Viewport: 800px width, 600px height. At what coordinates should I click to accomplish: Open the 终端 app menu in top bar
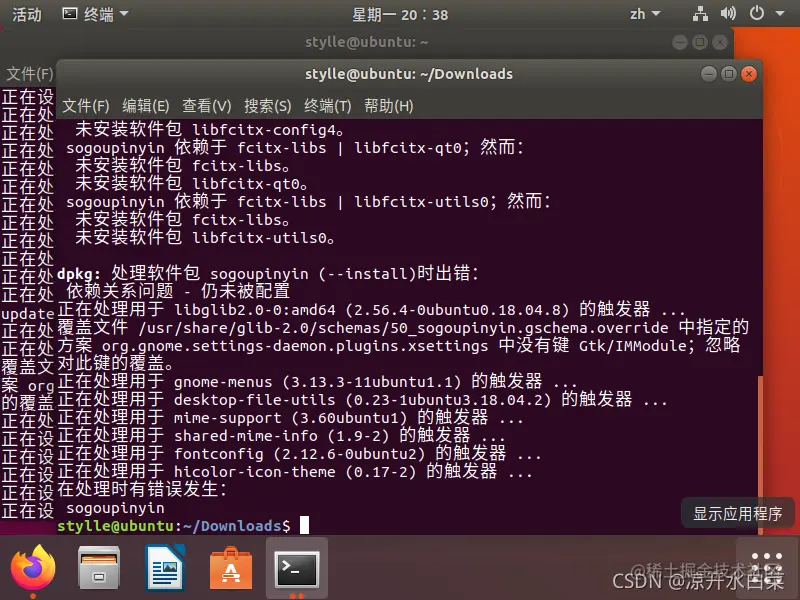[95, 14]
